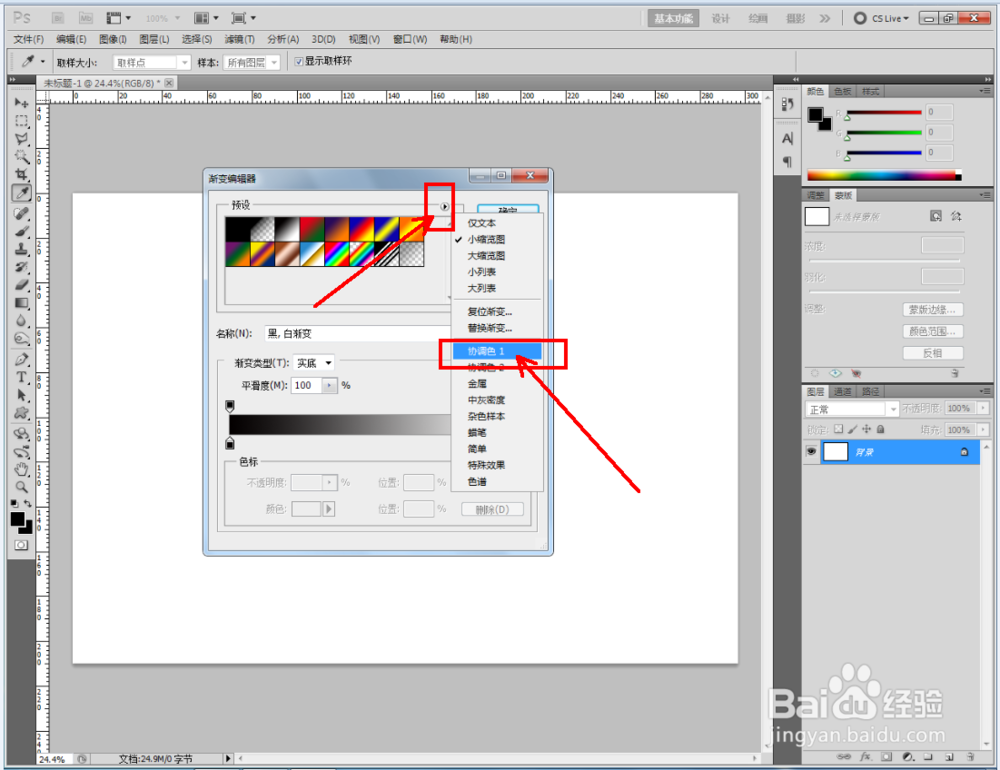Switch to the Channels tab
This screenshot has height=770, width=1000.
[x=842, y=392]
